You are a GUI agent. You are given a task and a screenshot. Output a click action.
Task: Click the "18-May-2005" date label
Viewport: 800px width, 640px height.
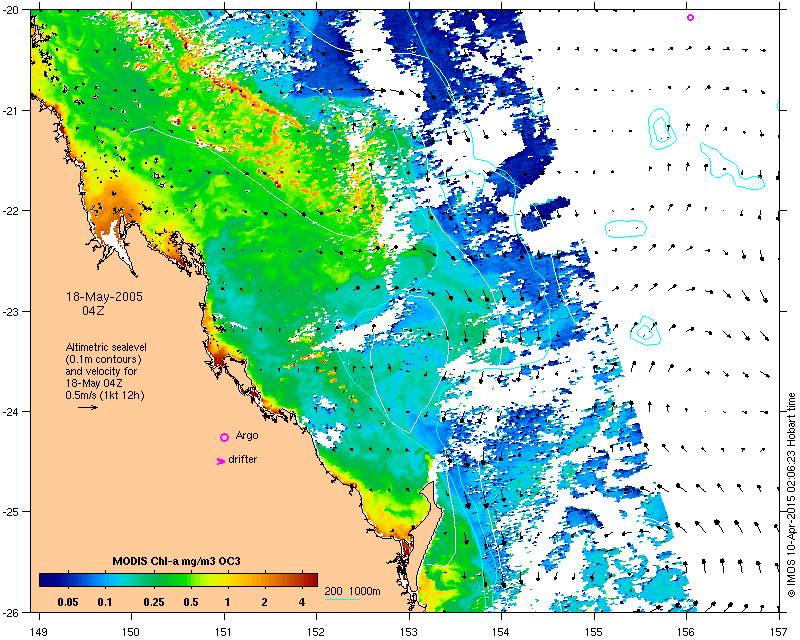click(104, 297)
